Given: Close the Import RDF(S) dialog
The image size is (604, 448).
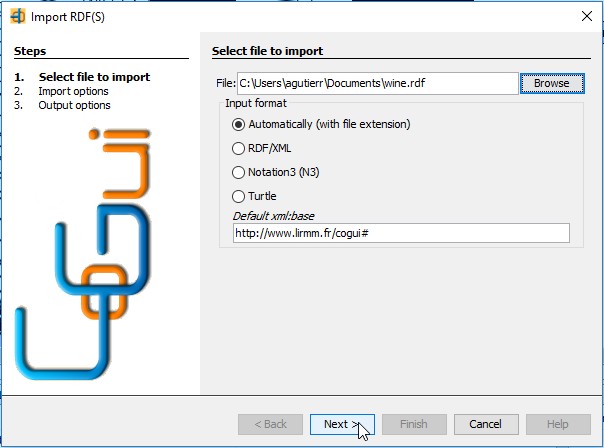Looking at the screenshot, I should click(x=587, y=16).
